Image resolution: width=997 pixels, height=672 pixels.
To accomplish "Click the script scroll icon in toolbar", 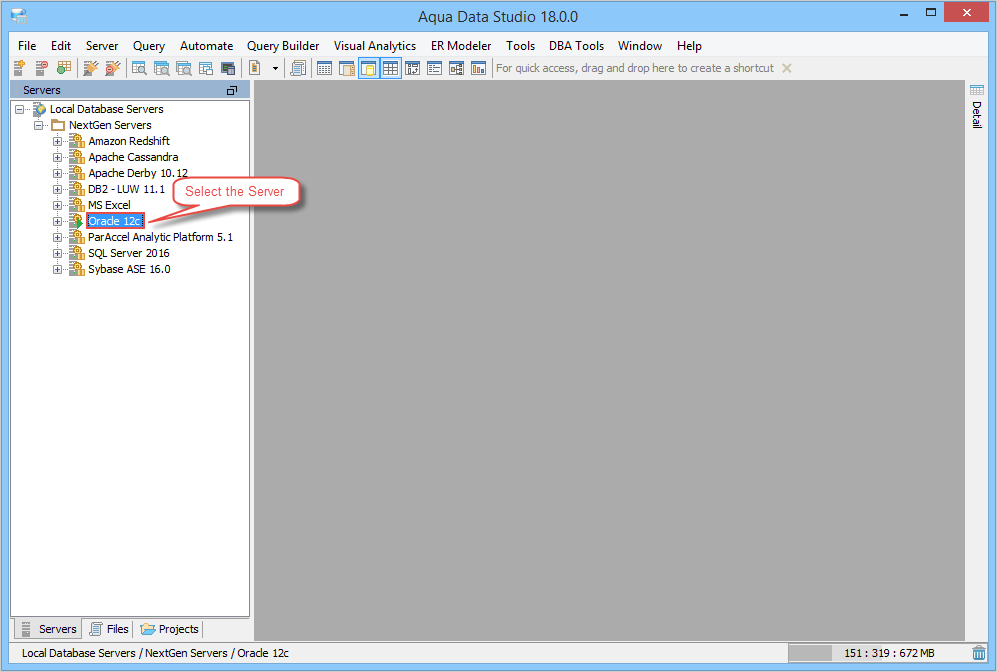I will pos(298,68).
